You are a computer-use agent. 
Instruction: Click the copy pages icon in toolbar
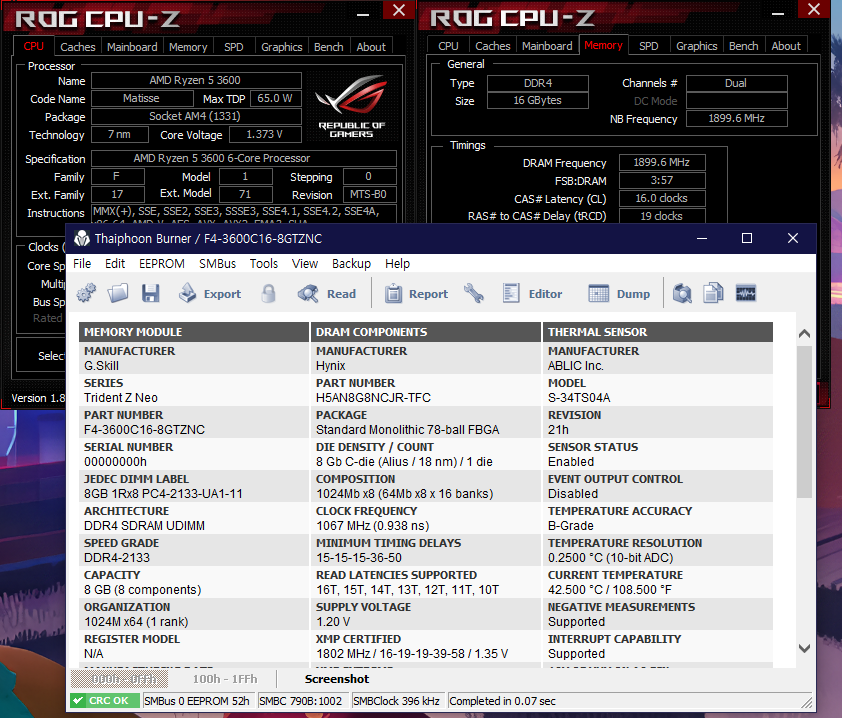[x=714, y=293]
